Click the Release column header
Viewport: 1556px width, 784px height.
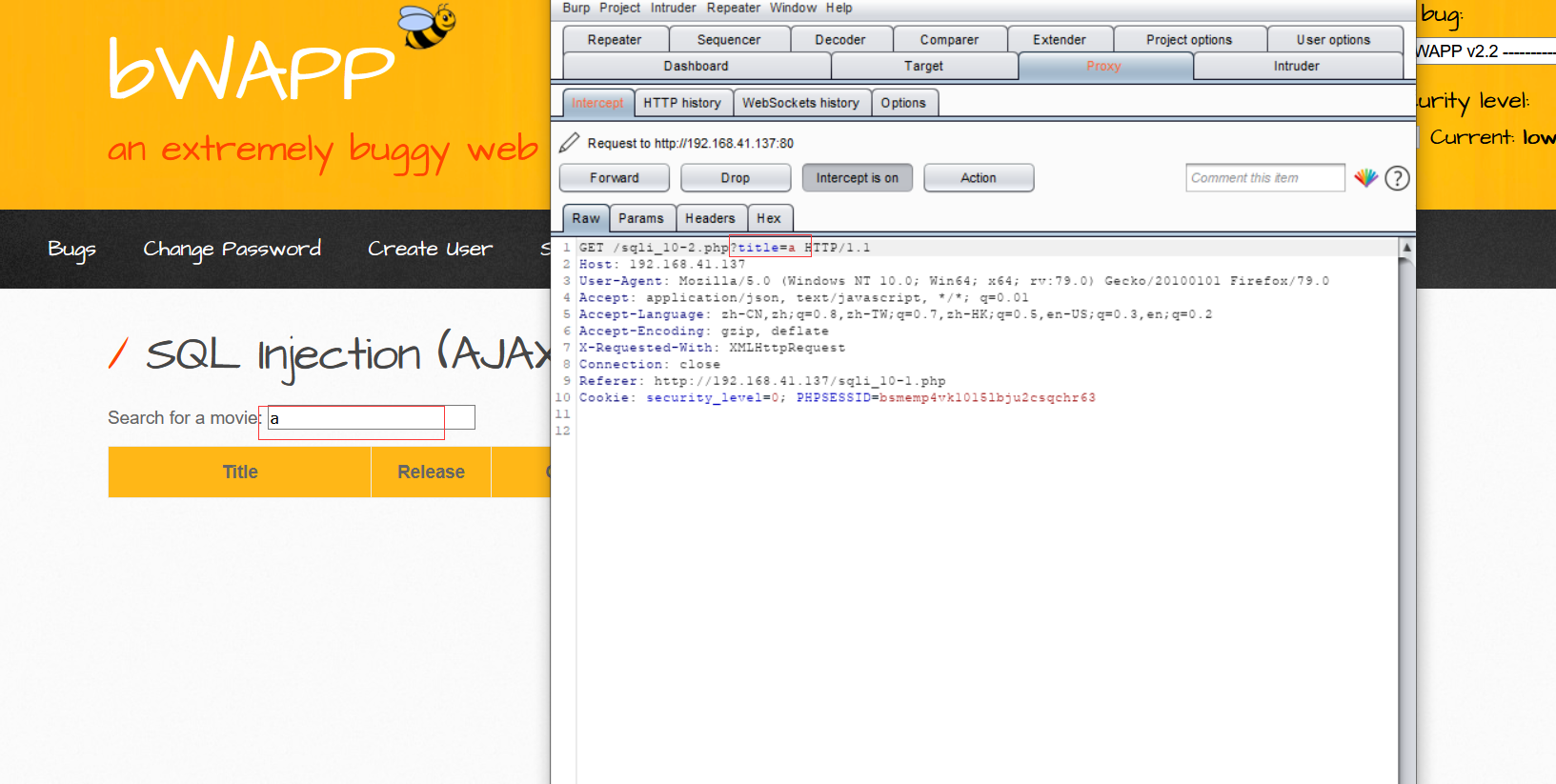tap(432, 472)
